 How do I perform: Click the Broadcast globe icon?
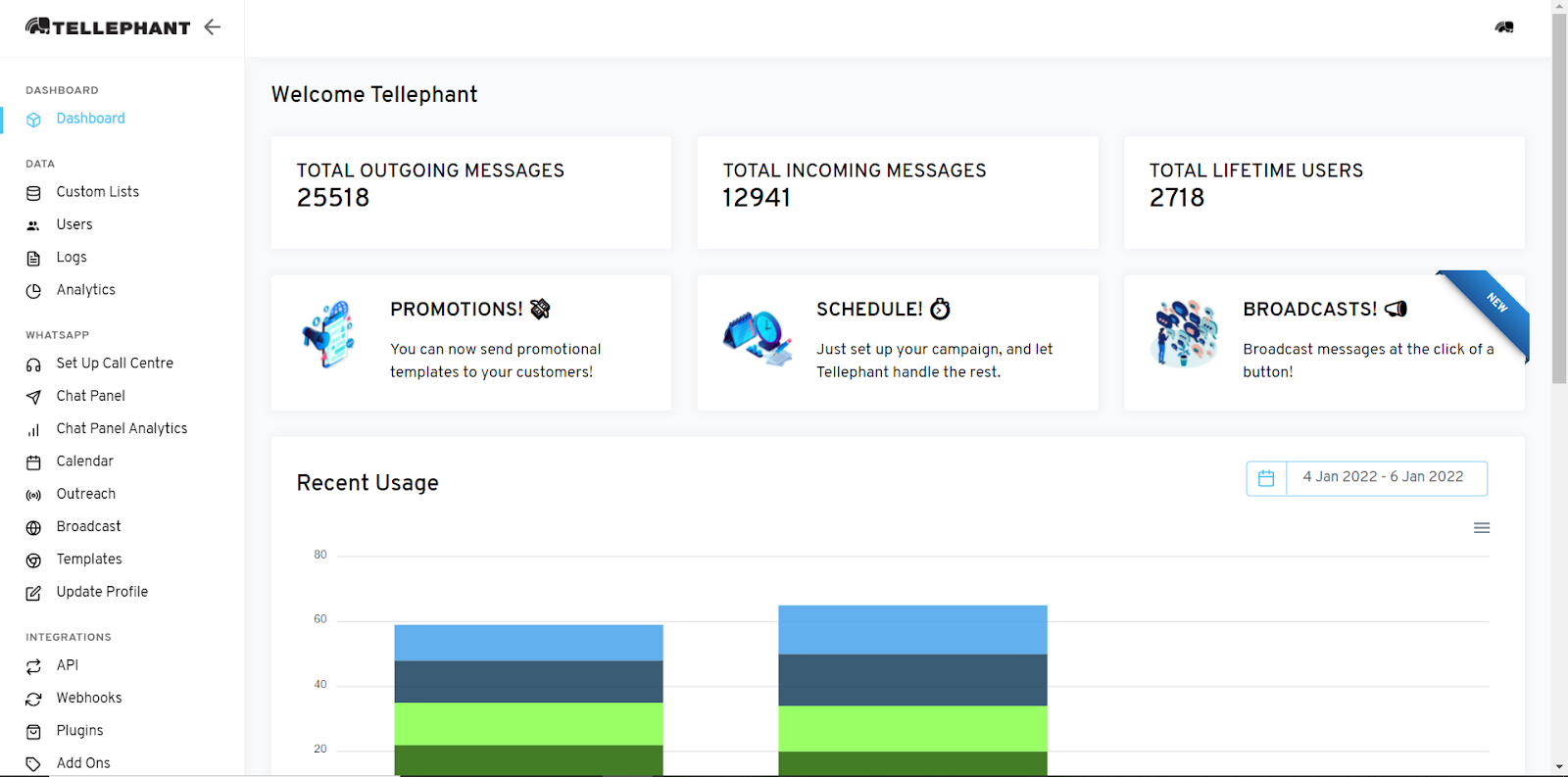coord(33,528)
